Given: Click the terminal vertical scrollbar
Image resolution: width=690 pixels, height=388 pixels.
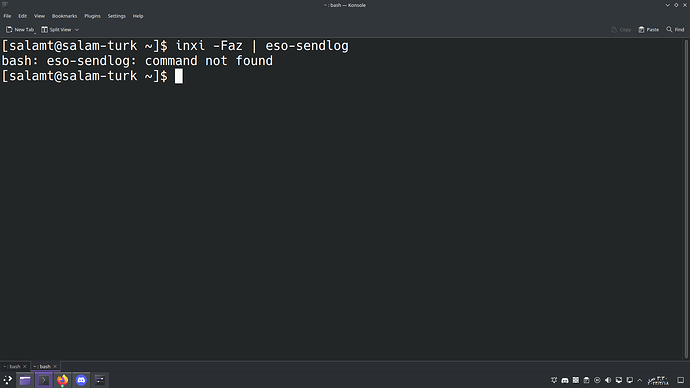Looking at the screenshot, I should [x=686, y=199].
